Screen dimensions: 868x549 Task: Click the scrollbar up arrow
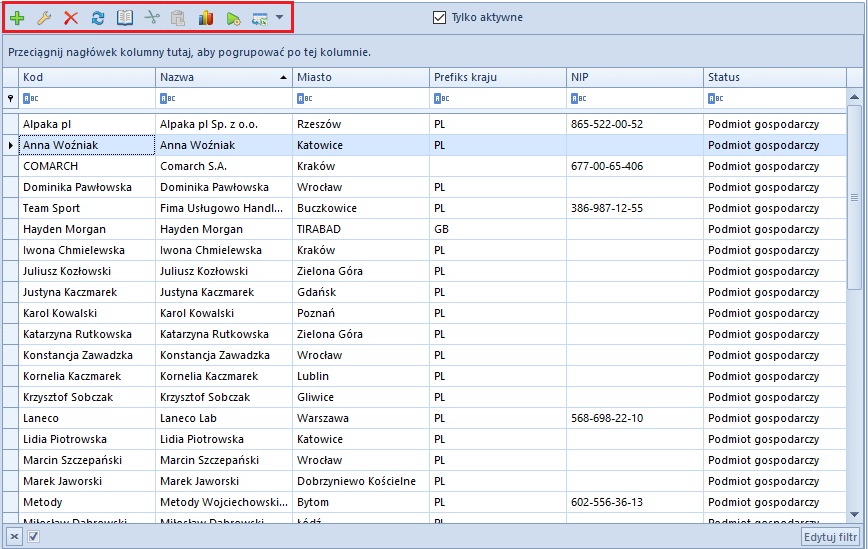tap(854, 97)
